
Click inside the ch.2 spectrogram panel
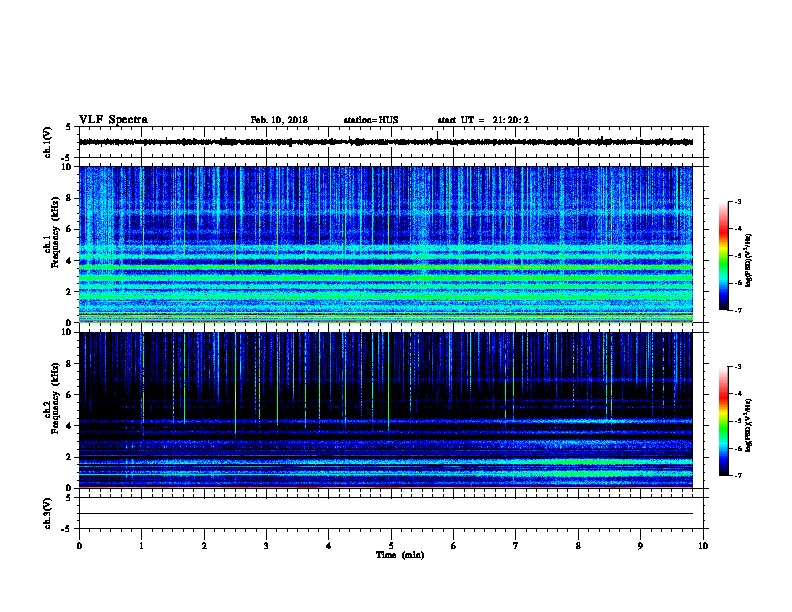(x=385, y=410)
